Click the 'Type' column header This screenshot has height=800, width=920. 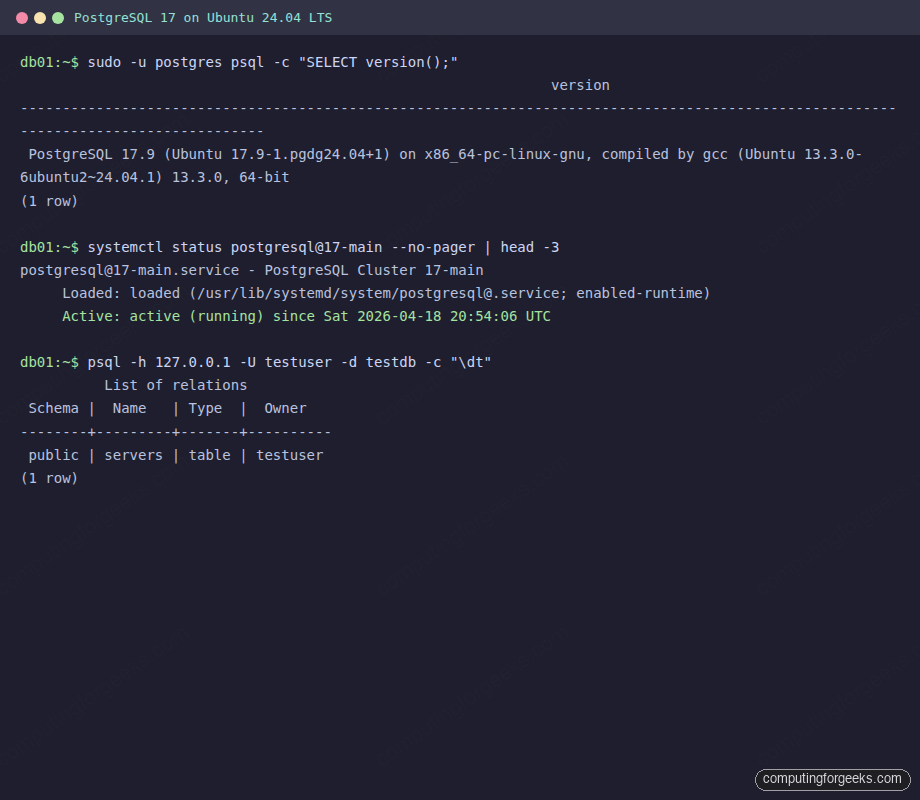(x=205, y=409)
